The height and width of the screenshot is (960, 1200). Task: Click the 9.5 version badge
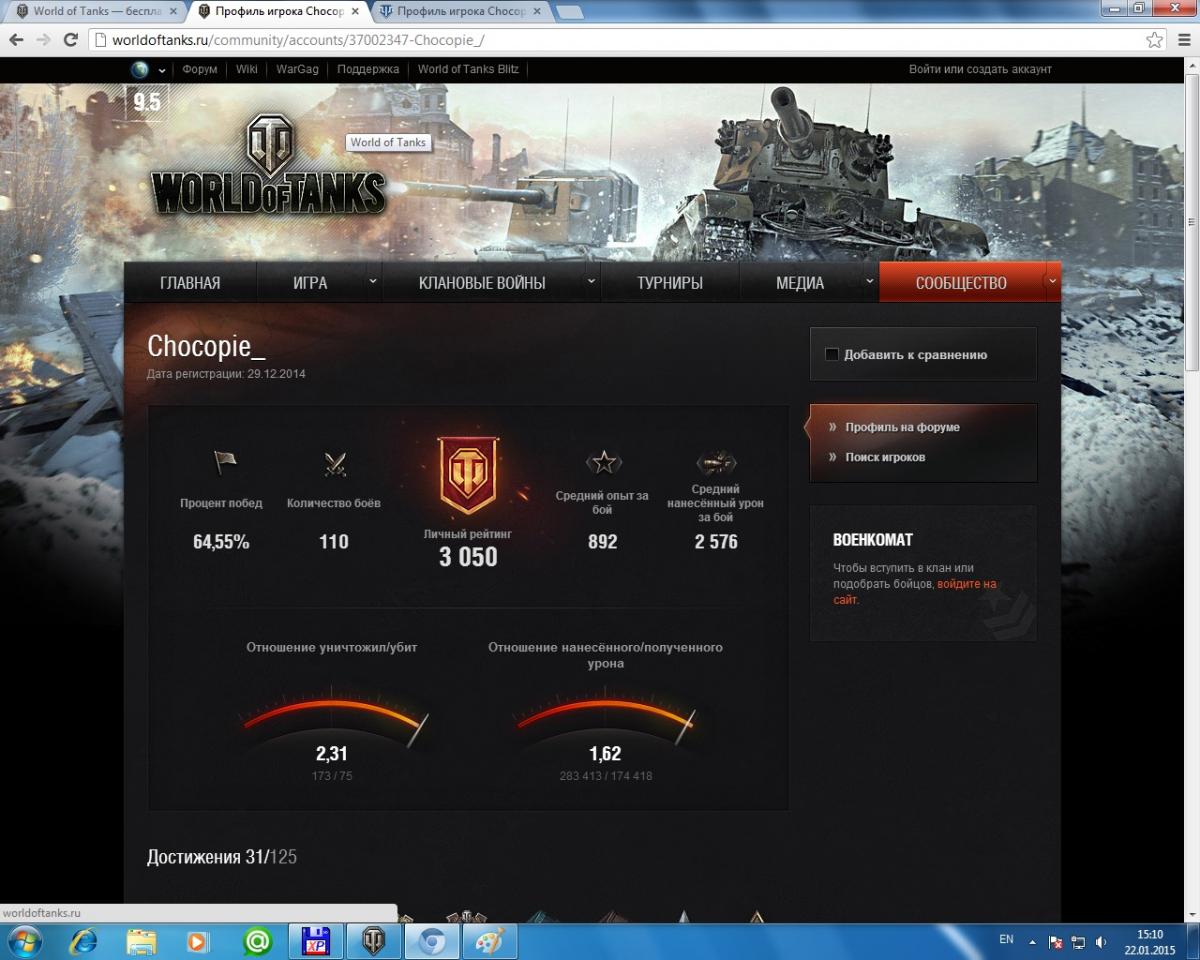pos(146,103)
